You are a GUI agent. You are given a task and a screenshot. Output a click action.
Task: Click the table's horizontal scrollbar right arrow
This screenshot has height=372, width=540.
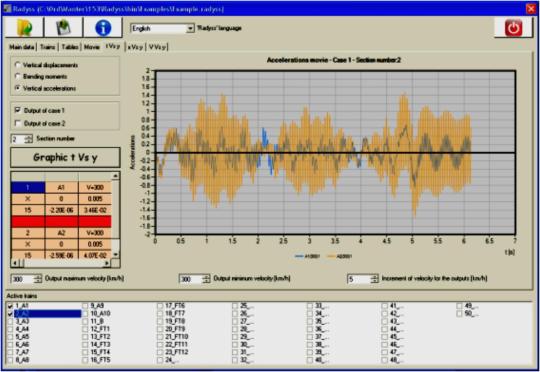click(x=107, y=263)
